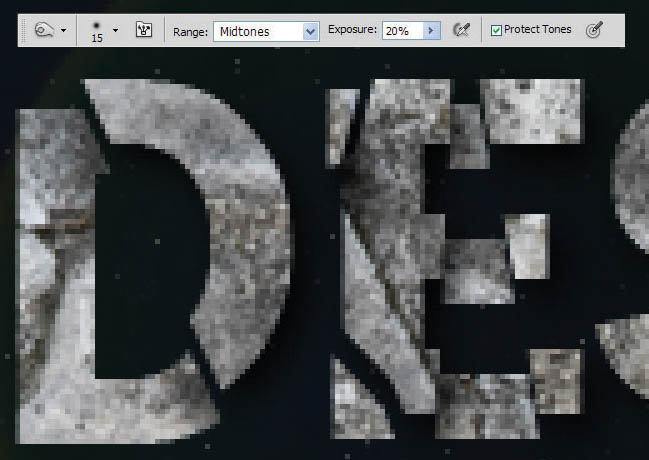The image size is (649, 460).
Task: Click the Range label text
Action: coord(189,31)
